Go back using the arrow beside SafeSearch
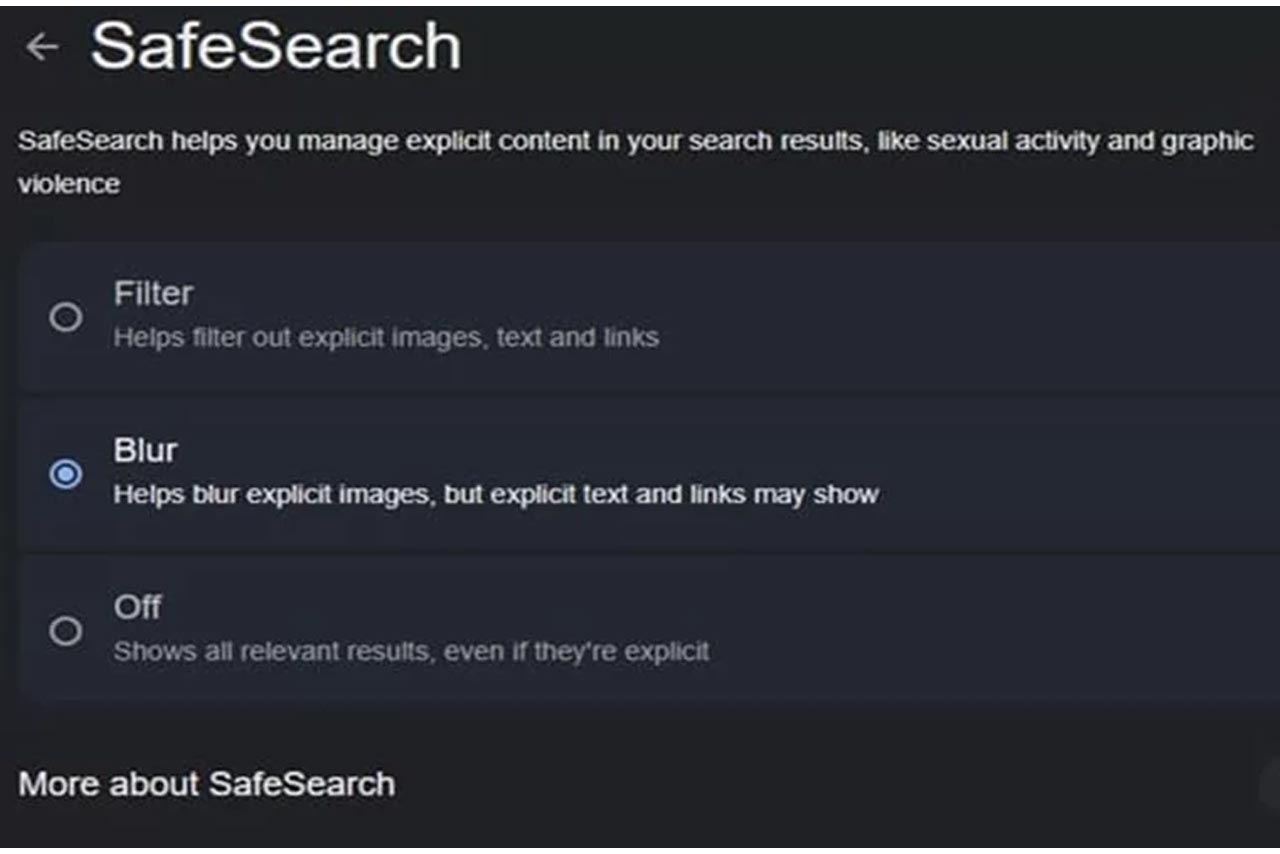 42,47
